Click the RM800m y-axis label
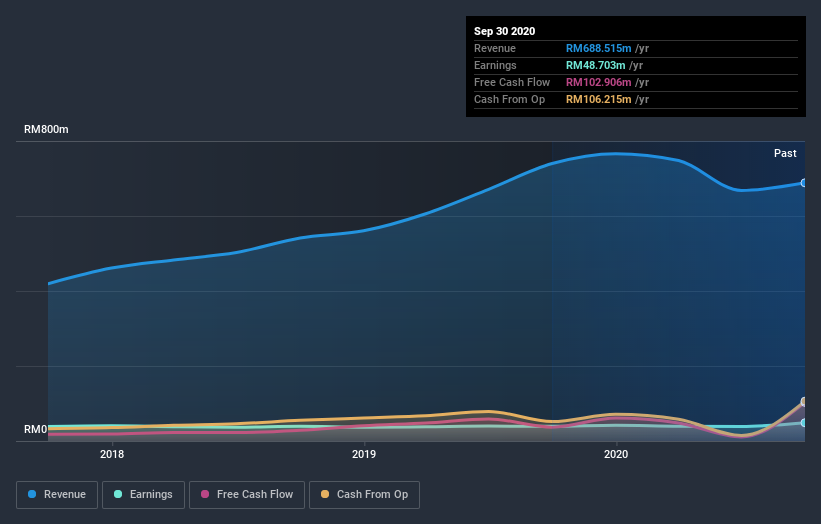 46,129
